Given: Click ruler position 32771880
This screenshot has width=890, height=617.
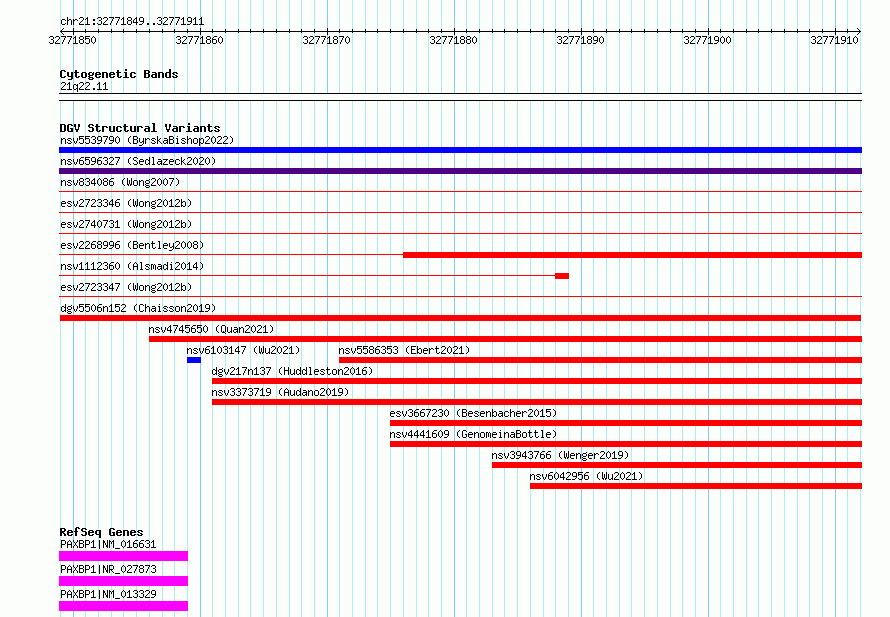Looking at the screenshot, I should [454, 40].
